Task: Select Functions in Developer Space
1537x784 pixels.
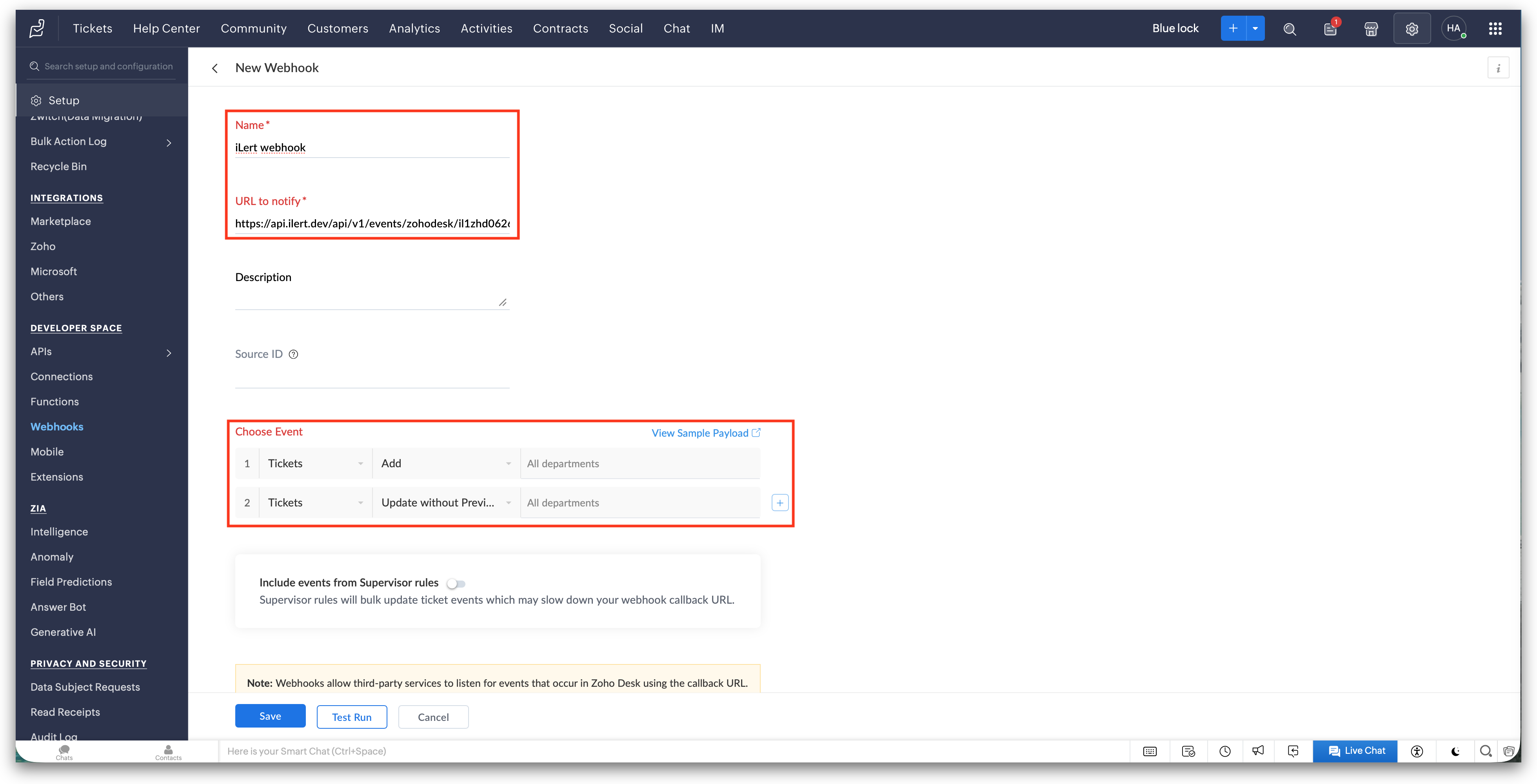Action: click(x=55, y=402)
